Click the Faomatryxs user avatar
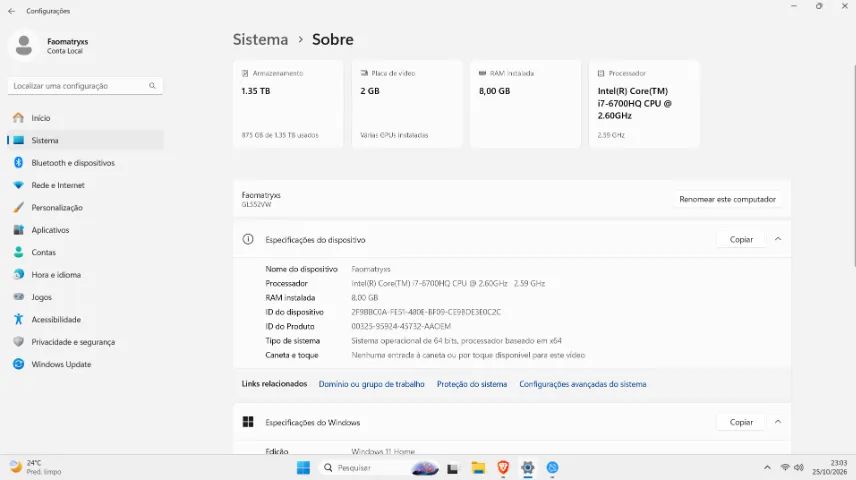The height and width of the screenshot is (480, 856). (23, 45)
